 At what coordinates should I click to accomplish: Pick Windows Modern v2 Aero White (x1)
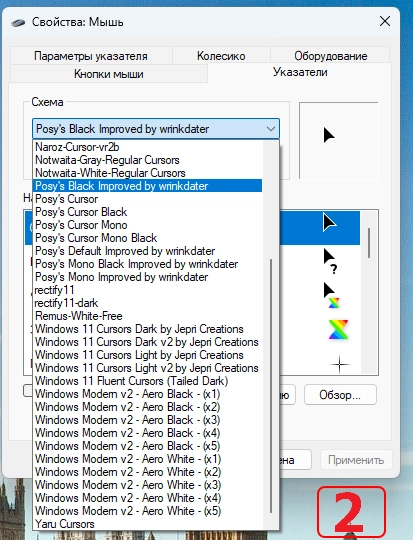[147, 459]
